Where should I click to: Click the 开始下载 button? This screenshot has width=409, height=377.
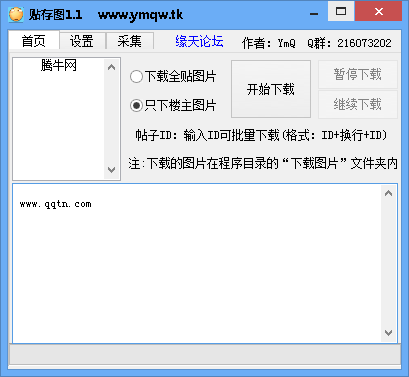(271, 89)
